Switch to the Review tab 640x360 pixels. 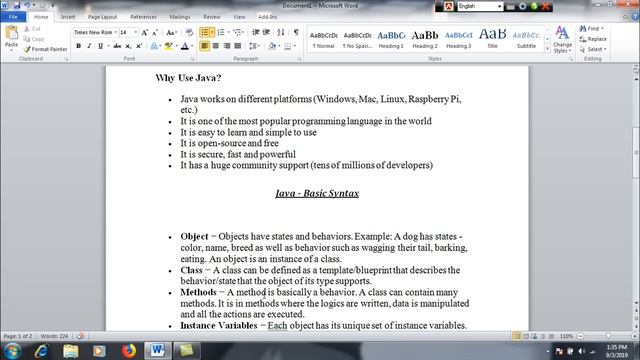click(211, 17)
